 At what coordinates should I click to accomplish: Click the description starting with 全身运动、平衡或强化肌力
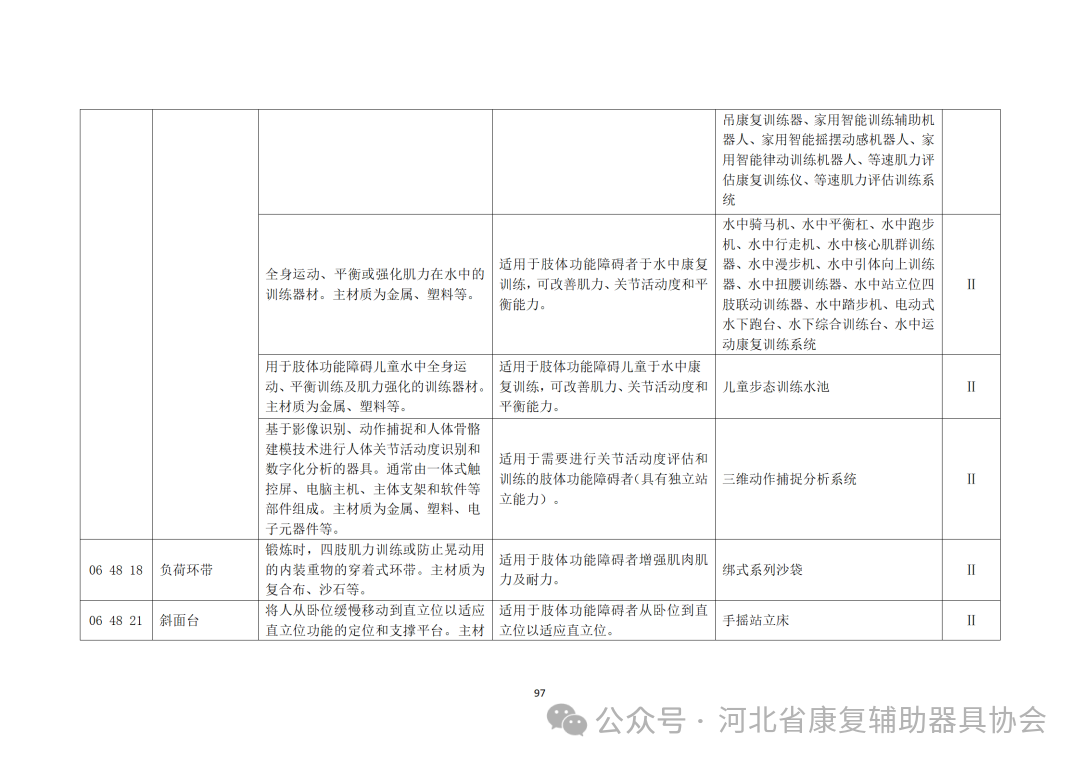tap(375, 284)
